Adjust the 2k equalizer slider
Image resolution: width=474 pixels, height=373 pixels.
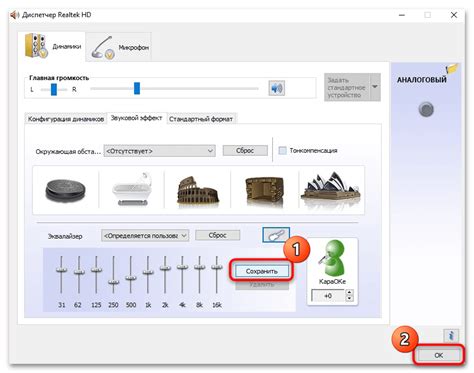pyautogui.click(x=165, y=268)
